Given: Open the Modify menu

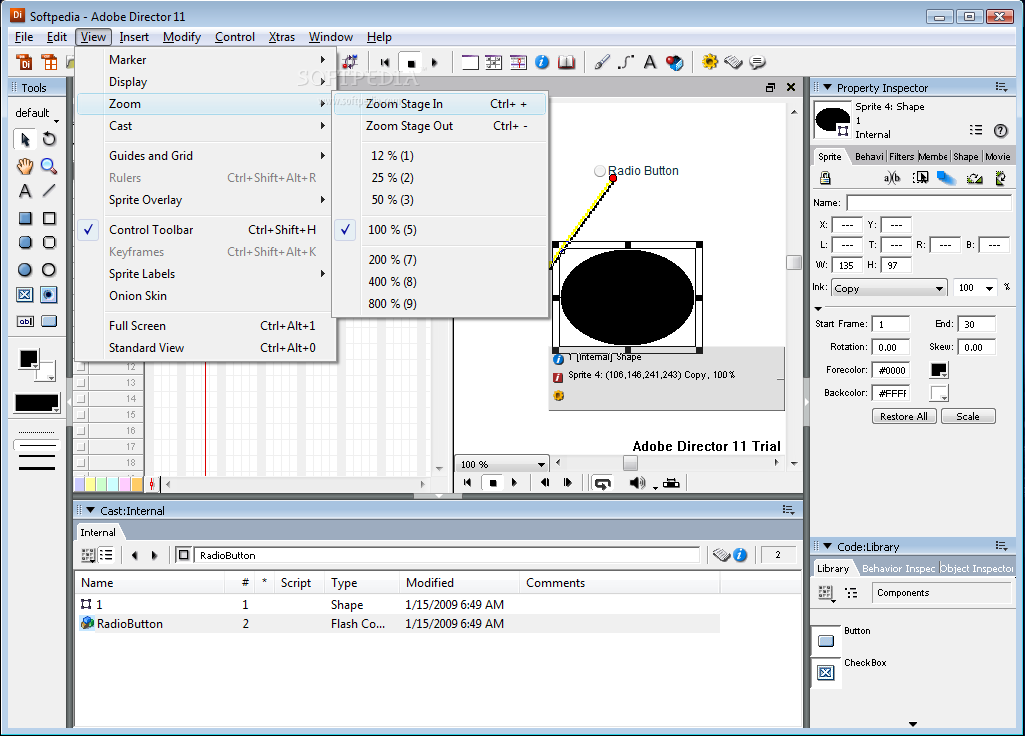Looking at the screenshot, I should pos(182,37).
